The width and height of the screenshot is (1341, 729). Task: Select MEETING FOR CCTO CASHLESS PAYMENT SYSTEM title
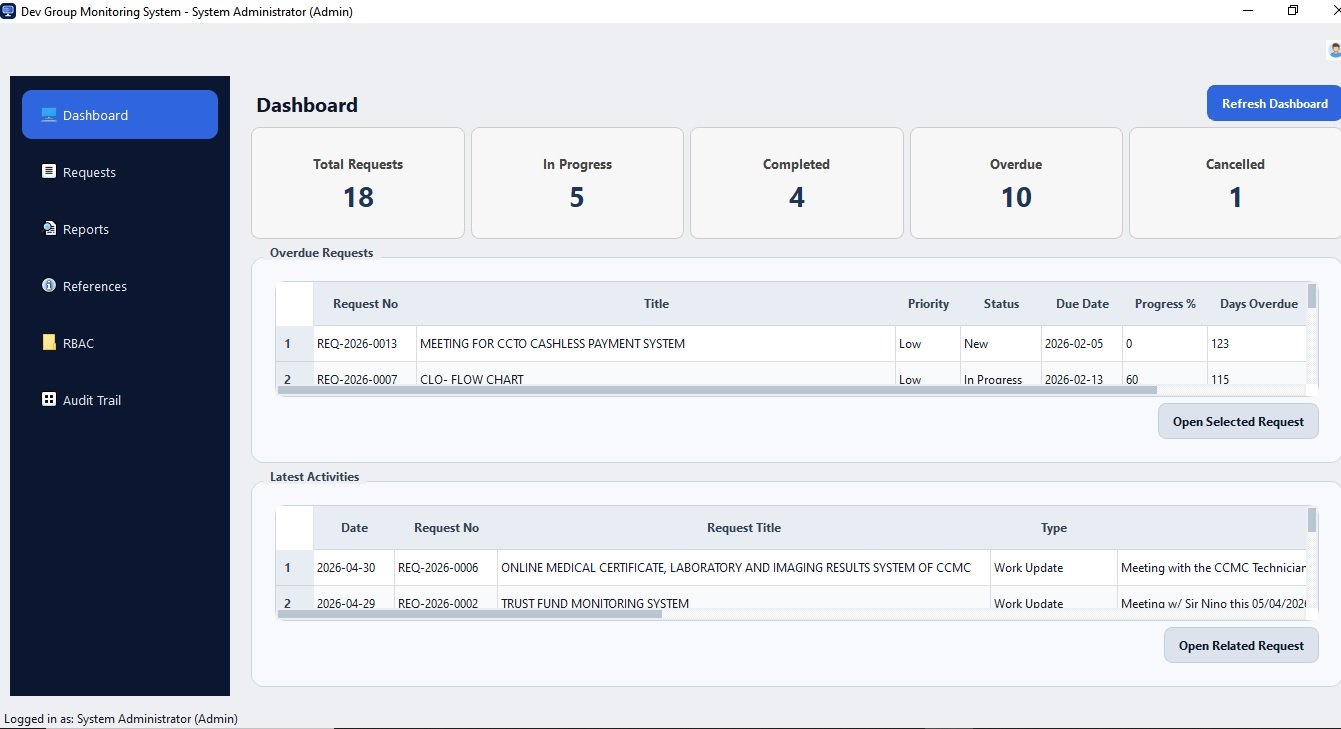[656, 344]
